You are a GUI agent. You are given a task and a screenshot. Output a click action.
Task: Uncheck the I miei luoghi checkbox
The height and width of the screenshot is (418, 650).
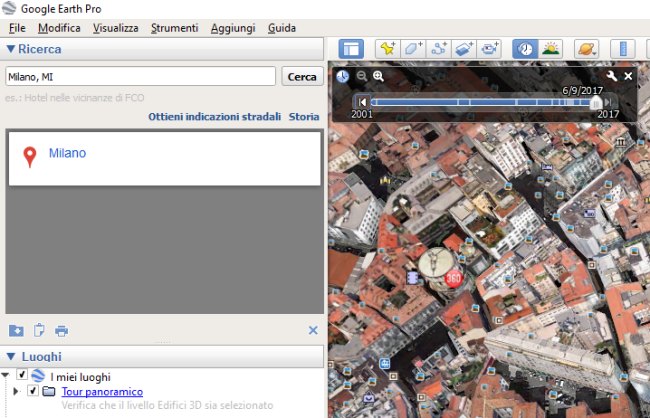click(22, 375)
